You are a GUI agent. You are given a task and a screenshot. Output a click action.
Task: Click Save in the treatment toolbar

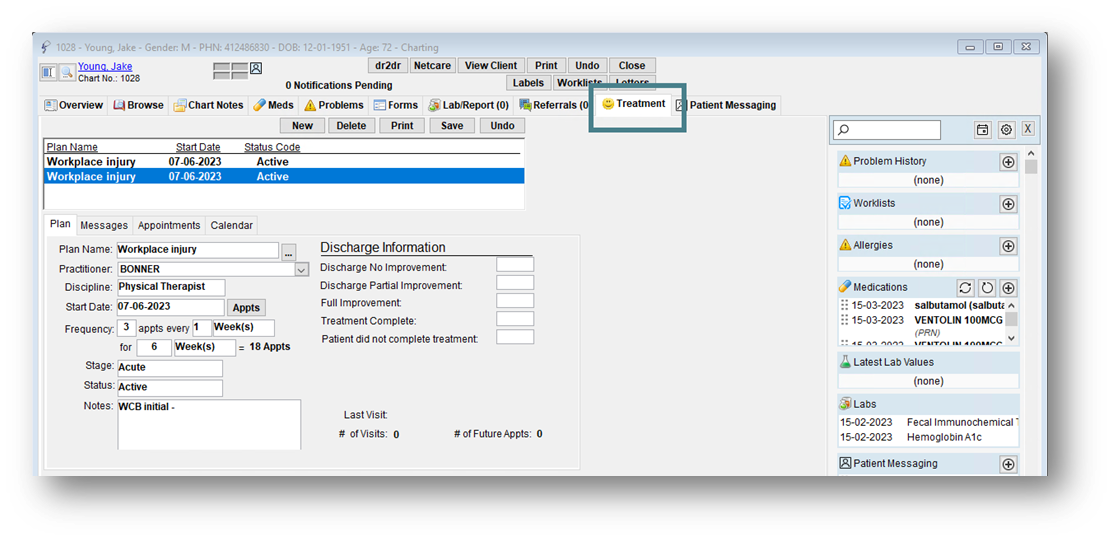pyautogui.click(x=452, y=126)
